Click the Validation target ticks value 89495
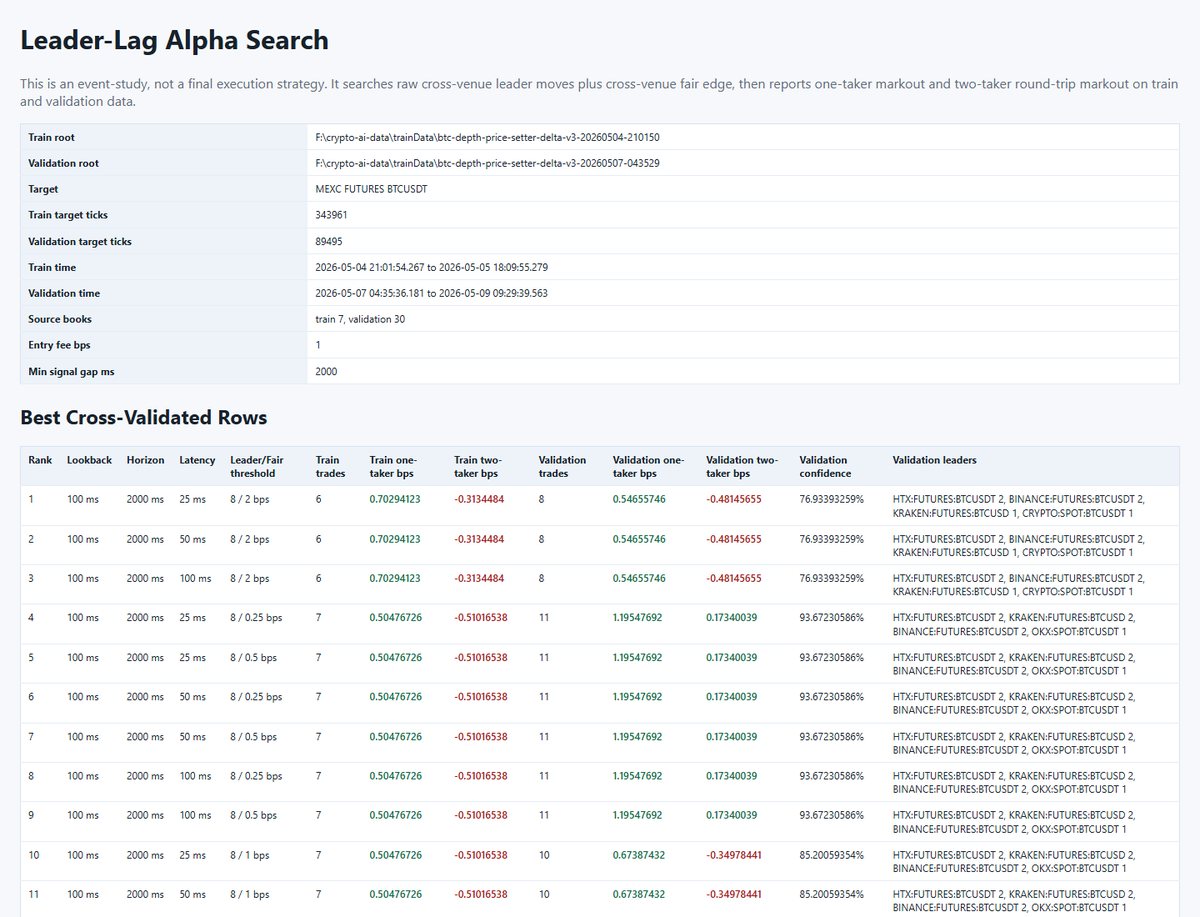This screenshot has width=1200, height=917. tap(329, 241)
